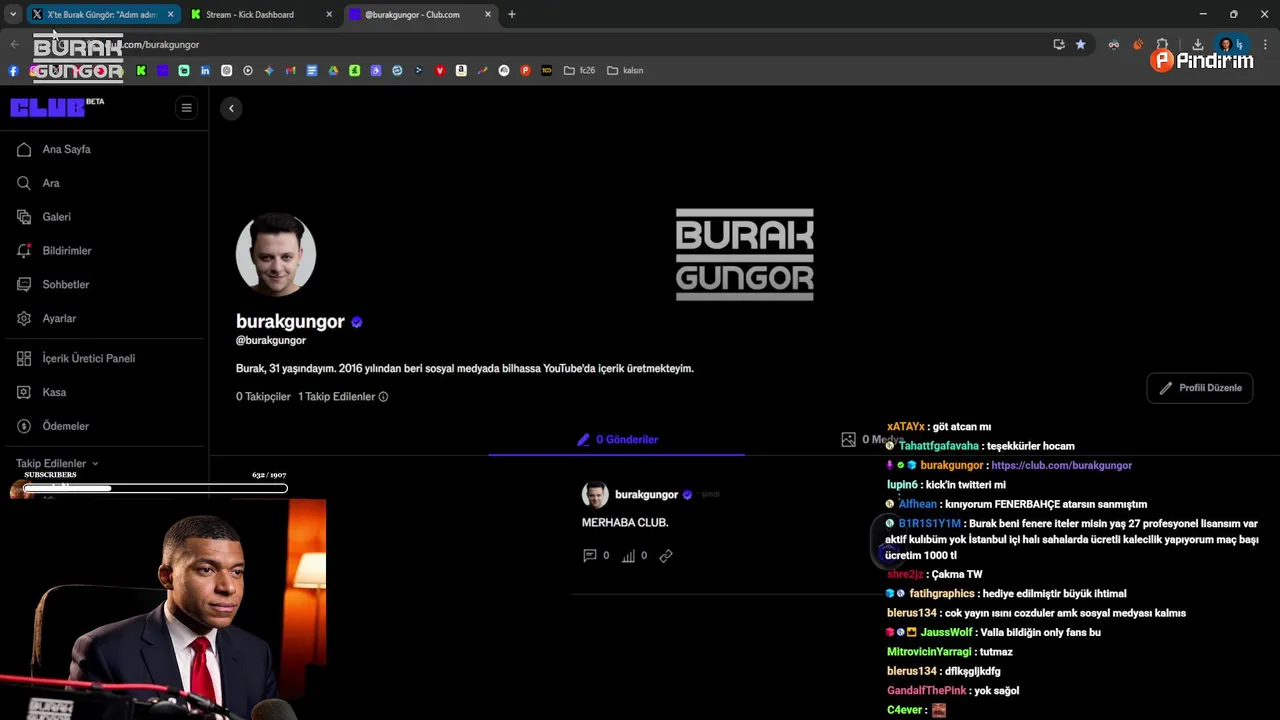Close the X'te Burak Güngör tab
This screenshot has height=720, width=1280.
(x=170, y=14)
